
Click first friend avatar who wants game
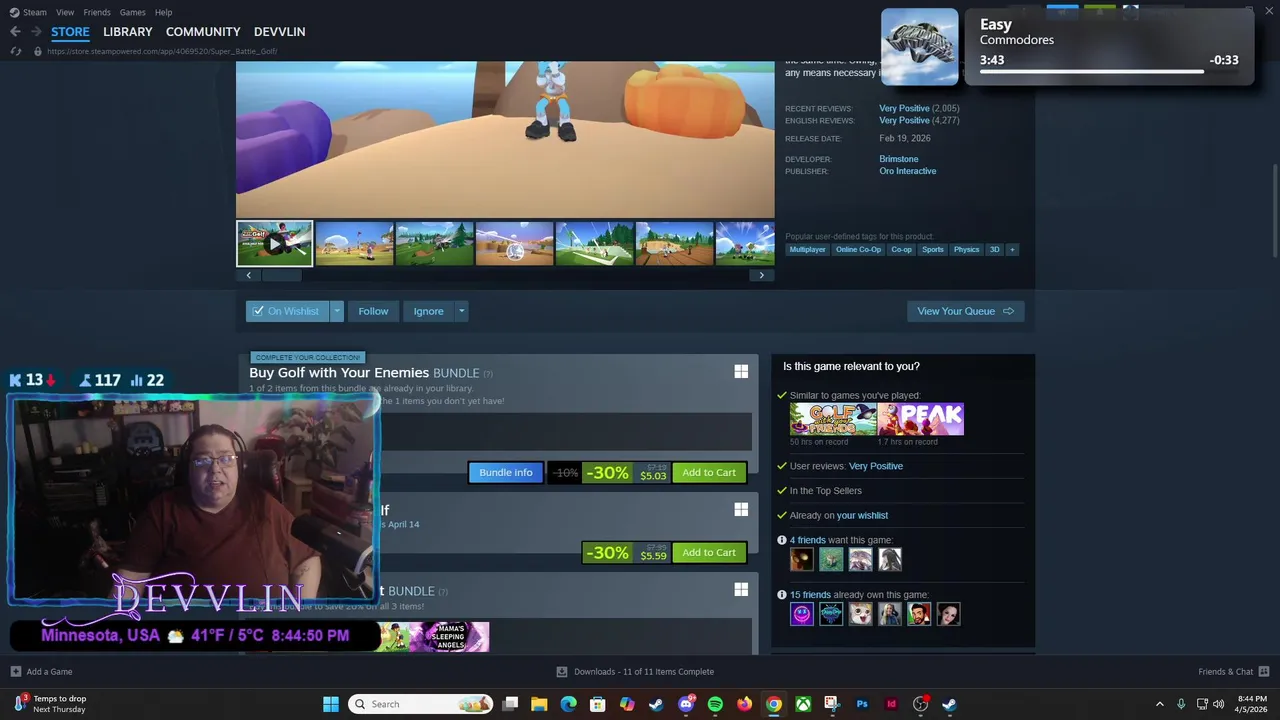(802, 560)
